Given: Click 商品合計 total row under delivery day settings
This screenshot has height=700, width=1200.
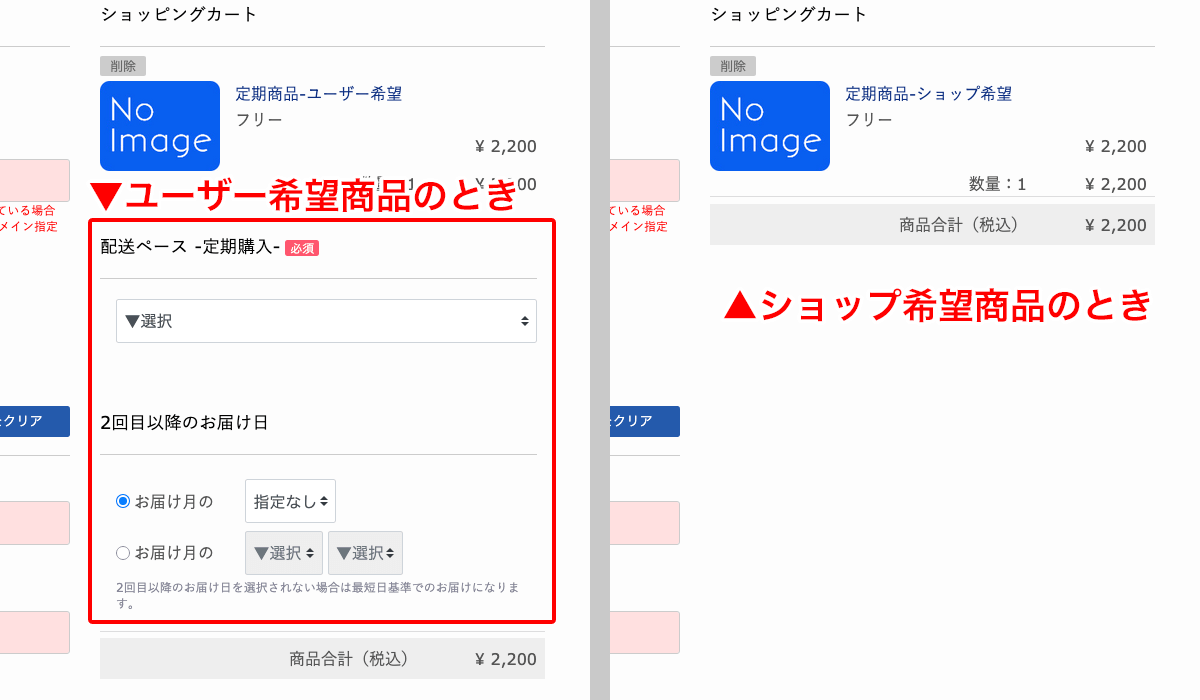Looking at the screenshot, I should click(322, 659).
